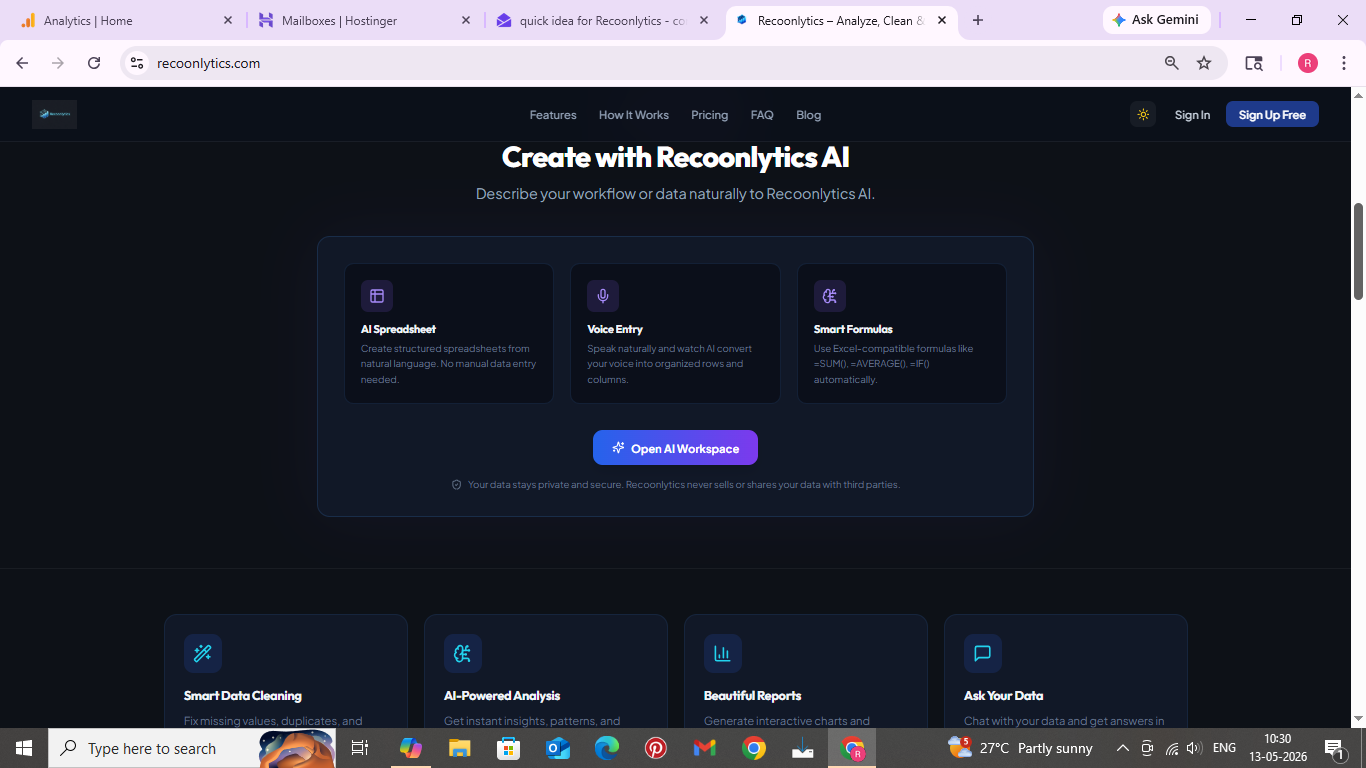
Task: Open Gmail from the taskbar
Action: (x=705, y=748)
